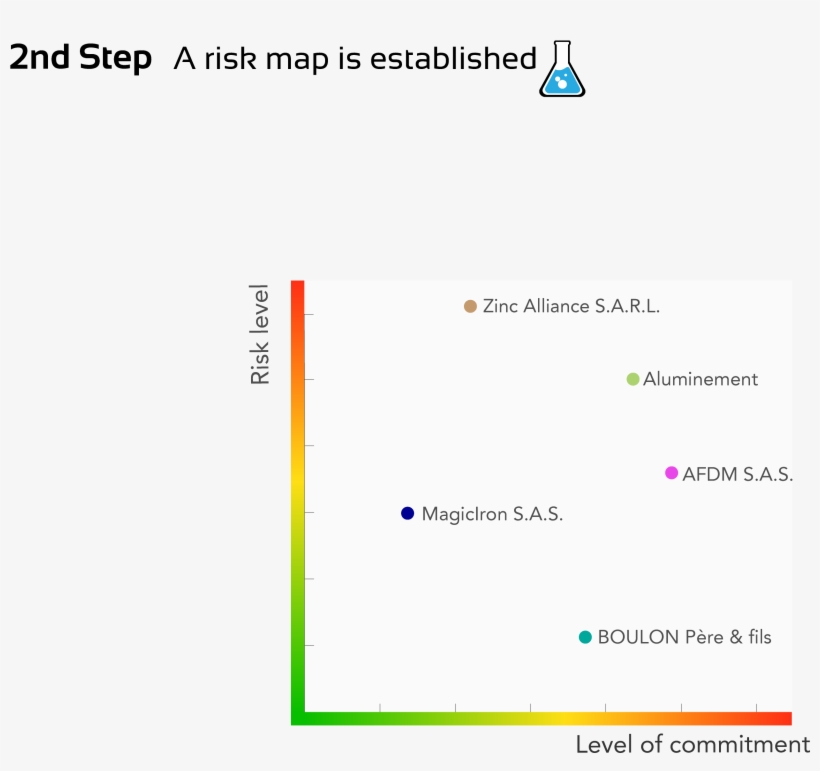Click the "Level of commitment" axis title
This screenshot has height=771, width=820.
coord(692,745)
